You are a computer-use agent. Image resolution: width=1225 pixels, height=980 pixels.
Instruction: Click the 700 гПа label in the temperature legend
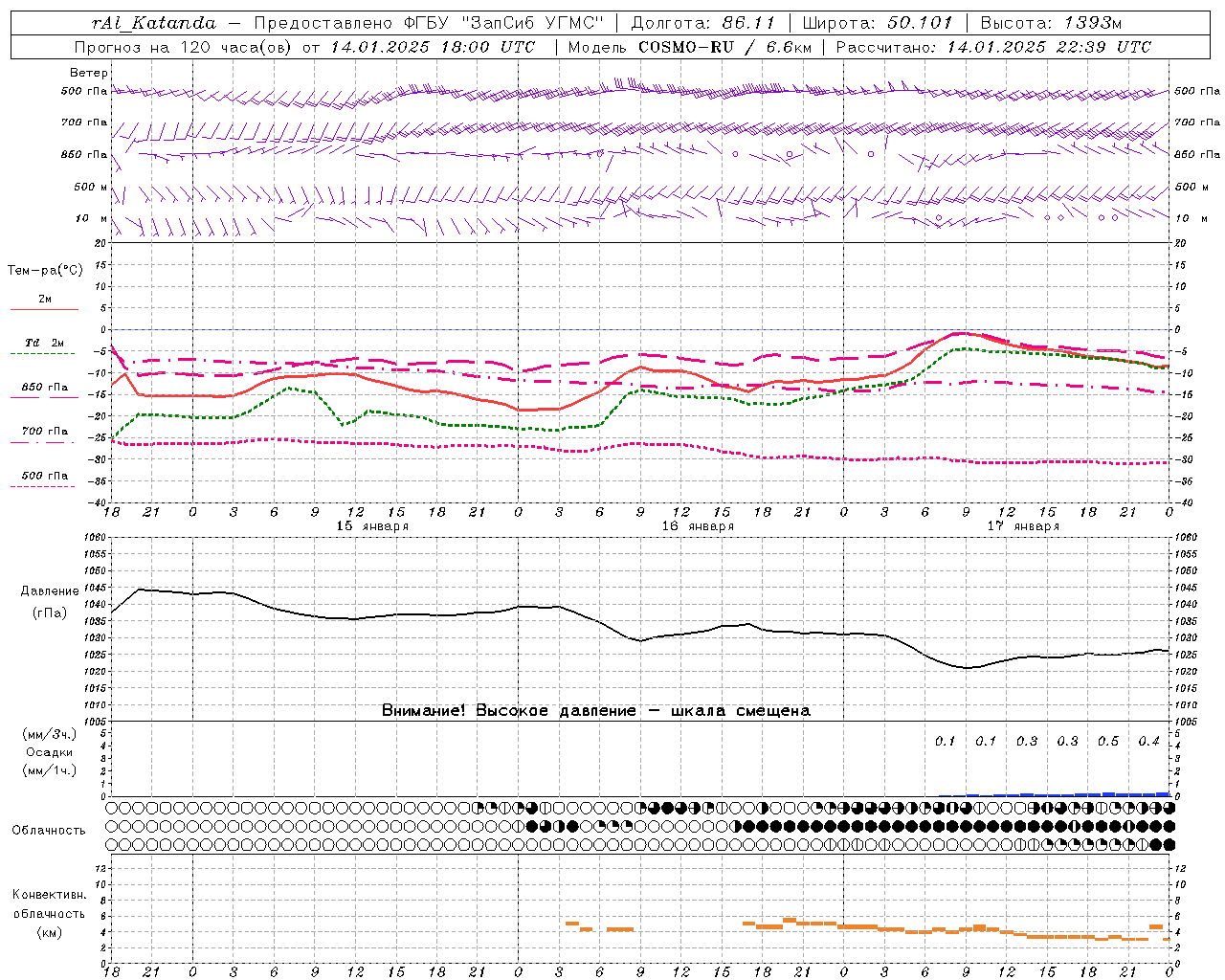pyautogui.click(x=45, y=432)
